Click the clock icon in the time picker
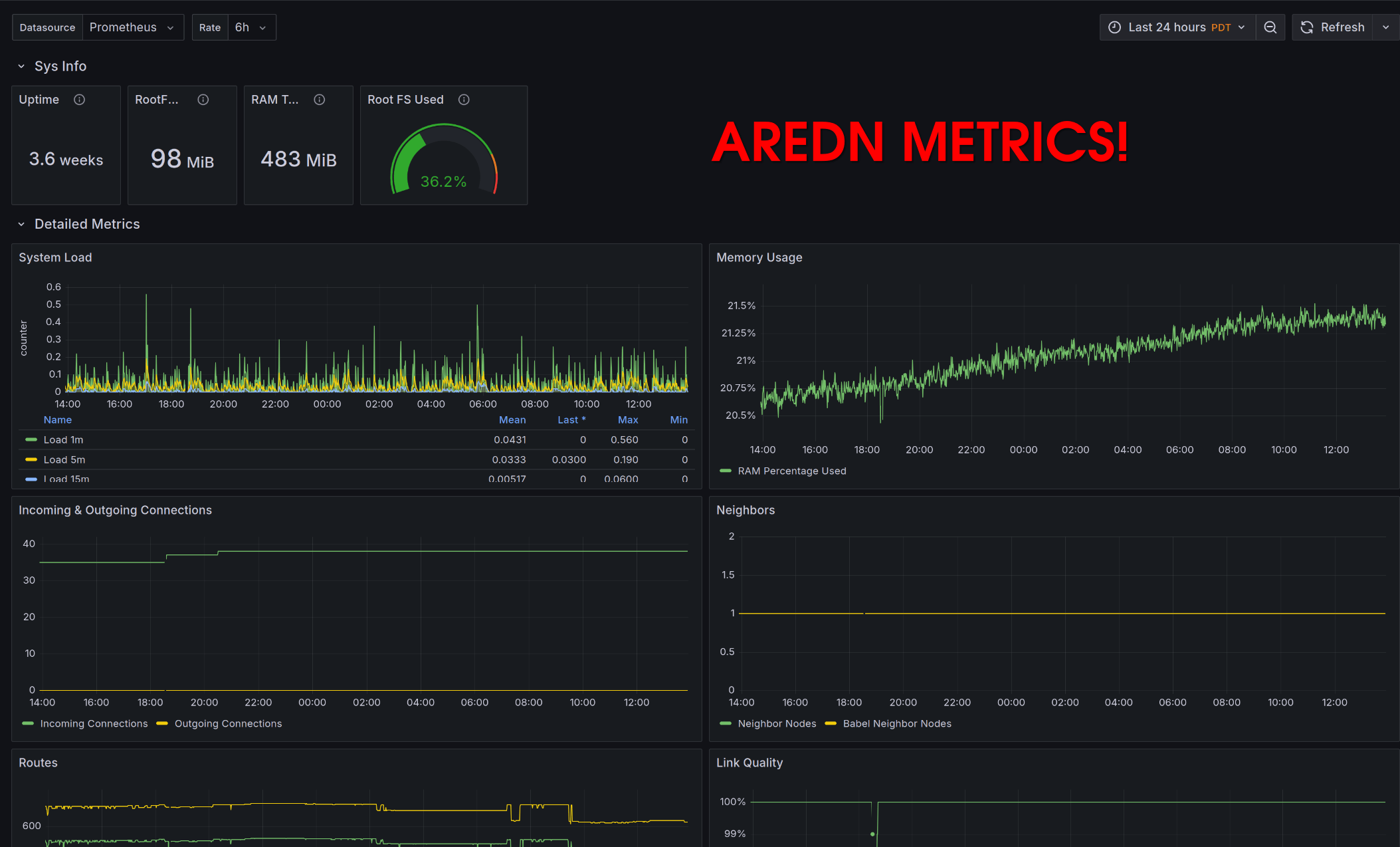Screen dimensions: 1400x847 (1114, 27)
